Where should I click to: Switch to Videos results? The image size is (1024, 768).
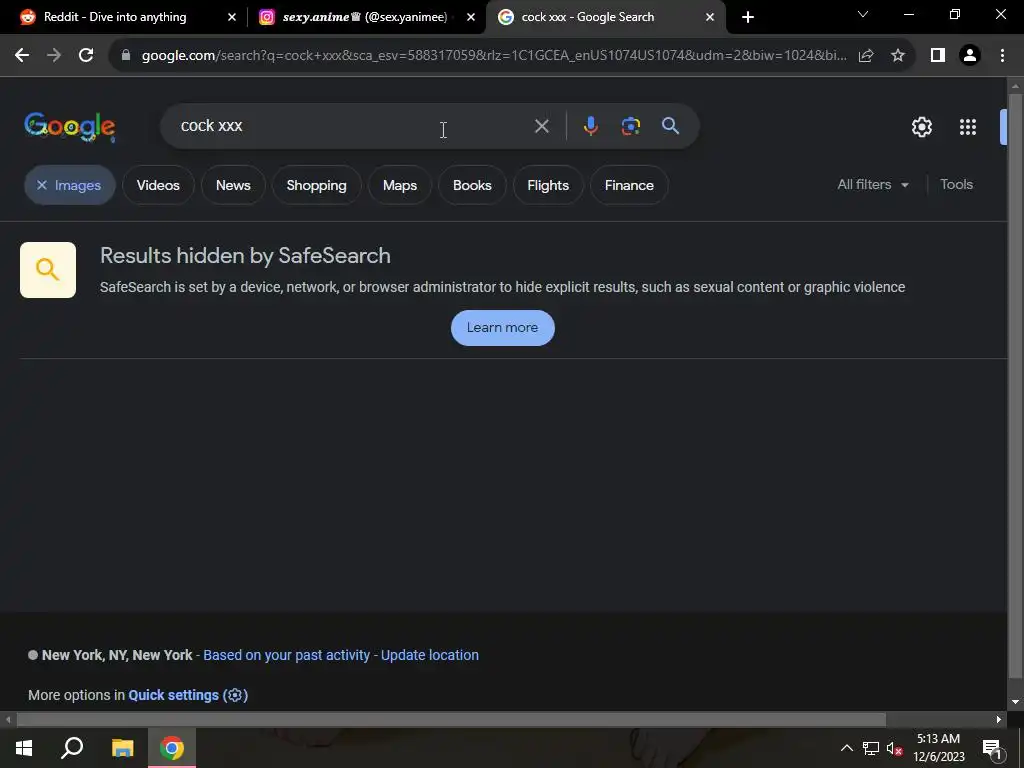click(158, 185)
